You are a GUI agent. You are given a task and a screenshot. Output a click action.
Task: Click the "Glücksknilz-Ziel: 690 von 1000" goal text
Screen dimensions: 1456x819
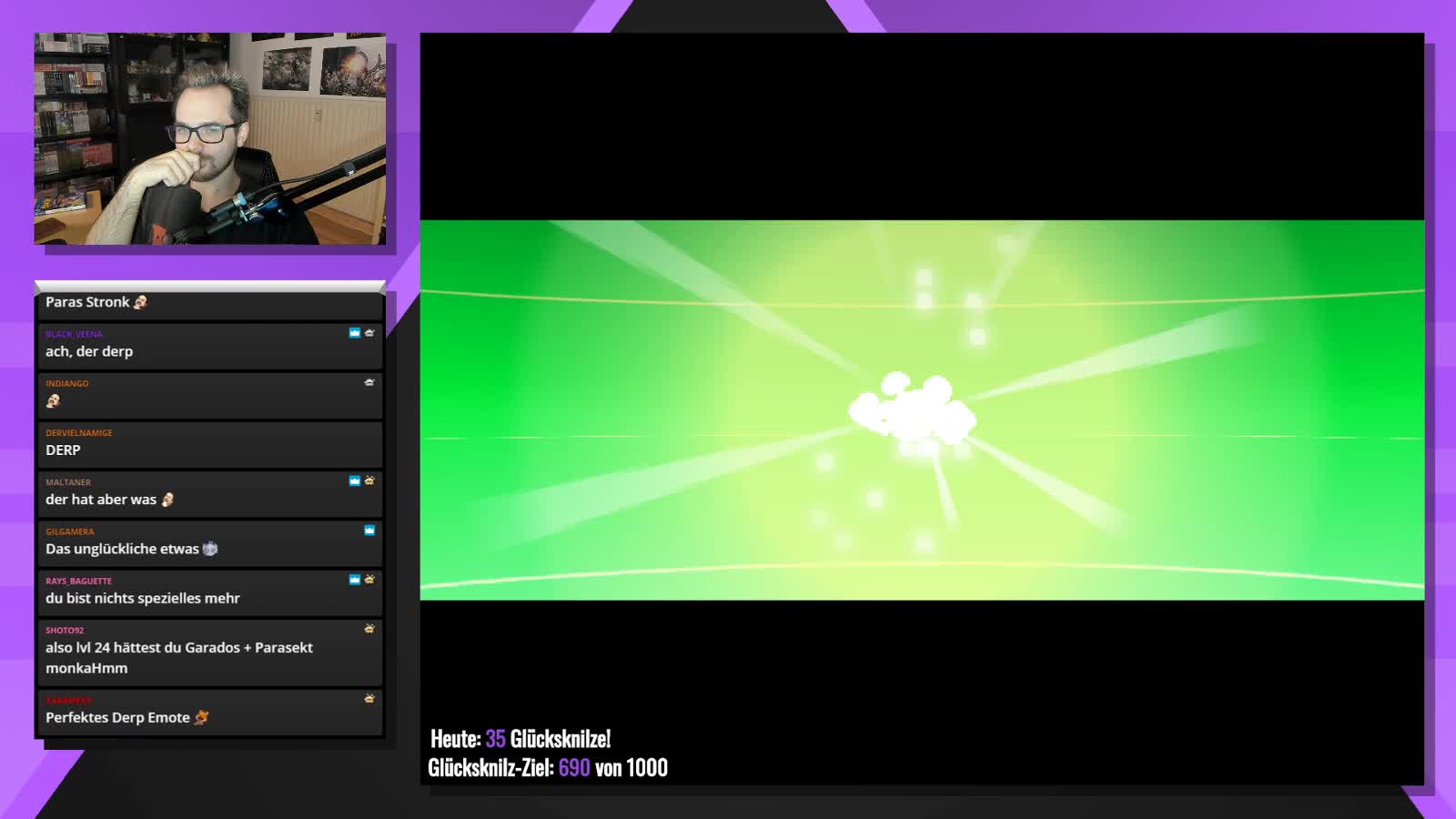click(x=548, y=767)
